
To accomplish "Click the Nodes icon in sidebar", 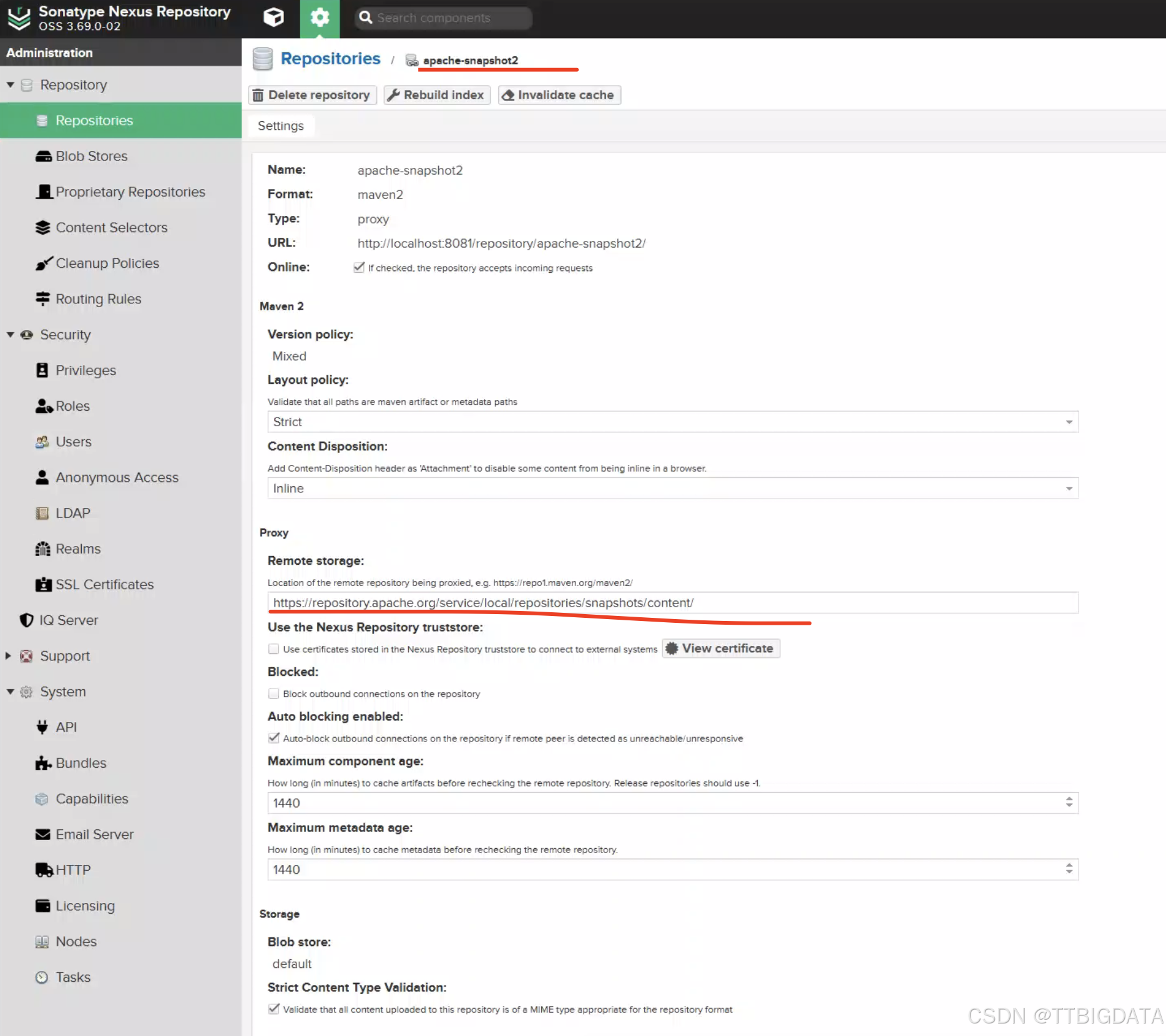I will pos(42,942).
